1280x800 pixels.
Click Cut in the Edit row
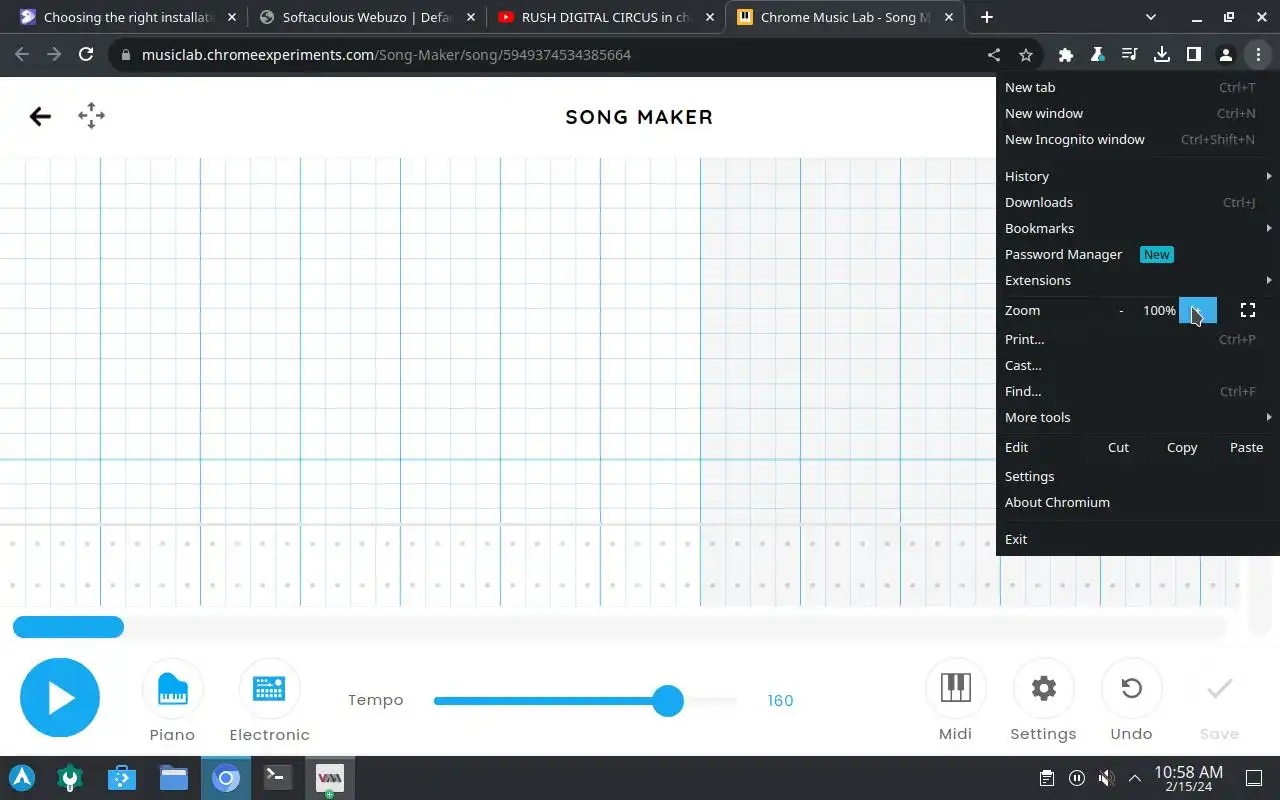[1118, 447]
